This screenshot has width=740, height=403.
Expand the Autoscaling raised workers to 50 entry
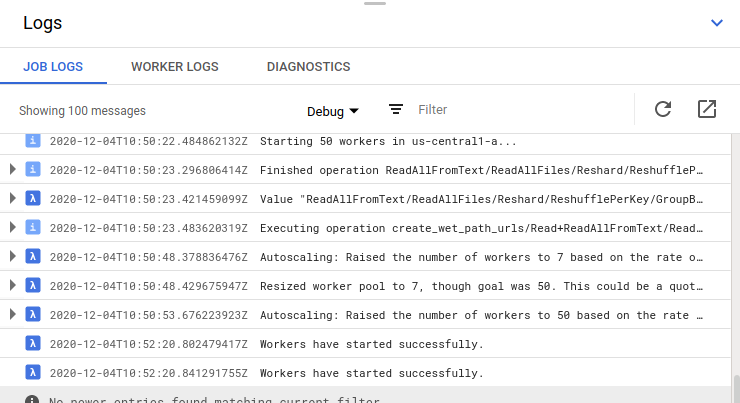[13, 314]
